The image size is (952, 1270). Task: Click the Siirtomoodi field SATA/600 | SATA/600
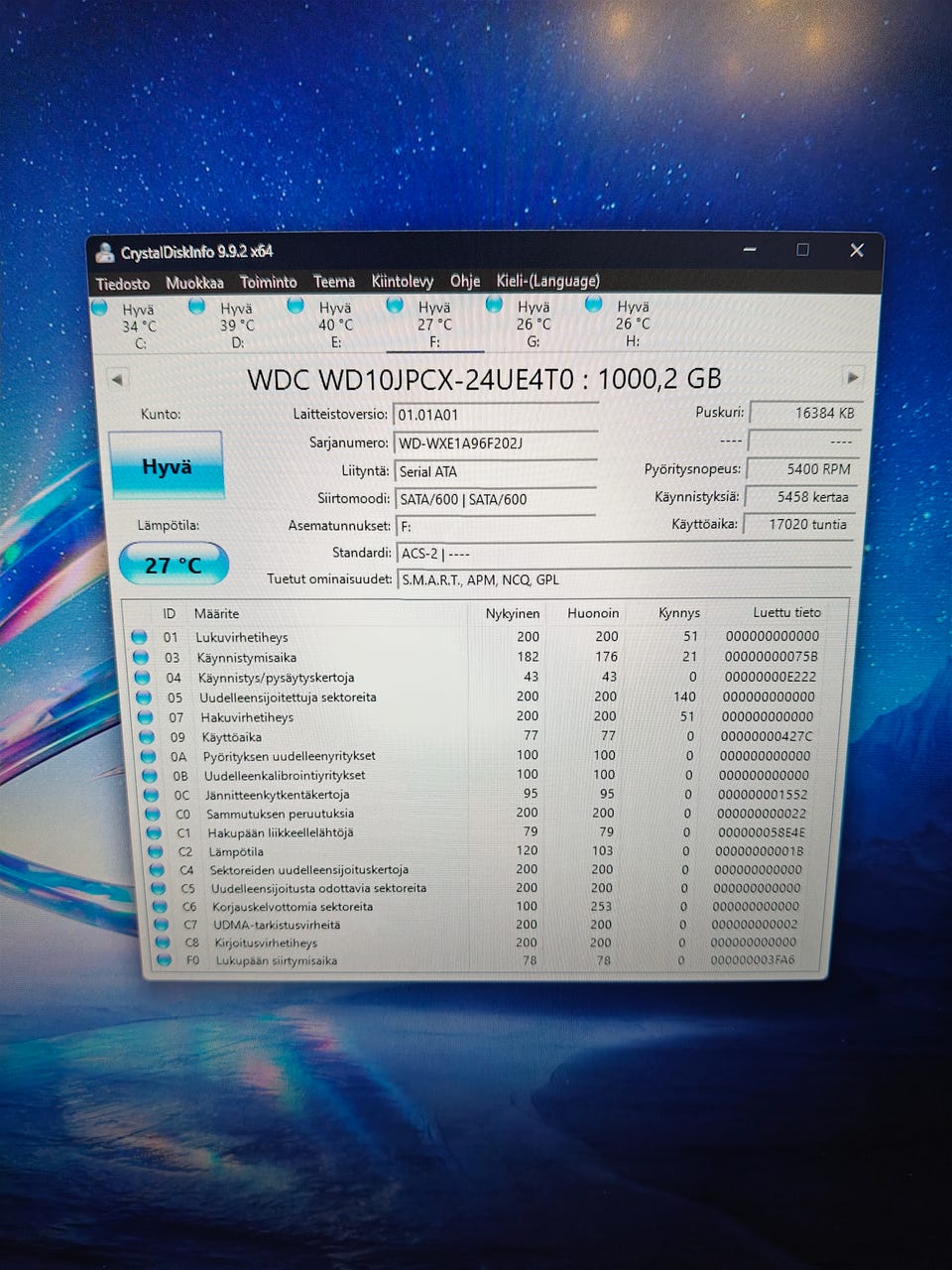(x=495, y=499)
